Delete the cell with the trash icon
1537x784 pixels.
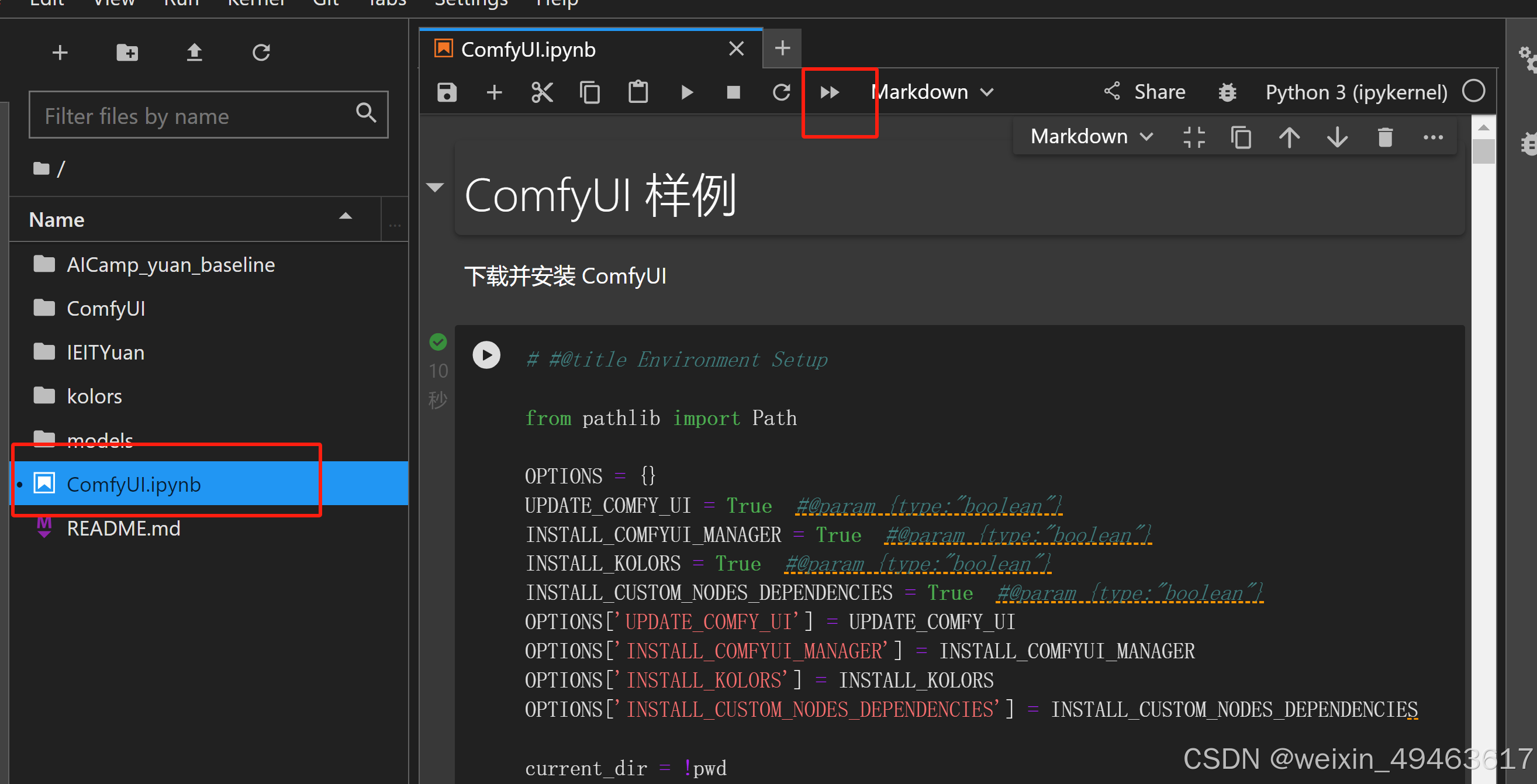pyautogui.click(x=1385, y=137)
